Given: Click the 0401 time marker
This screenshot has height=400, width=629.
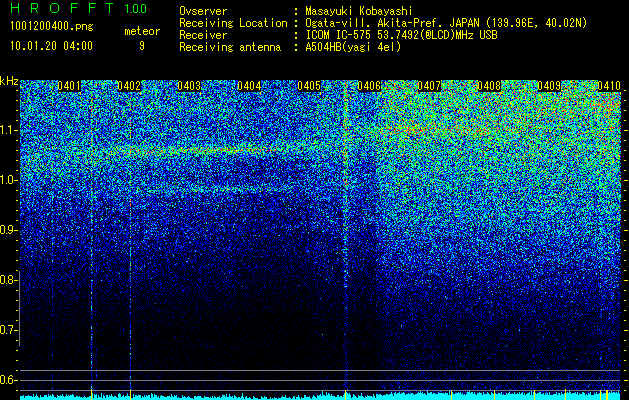Looking at the screenshot, I should 69,86.
